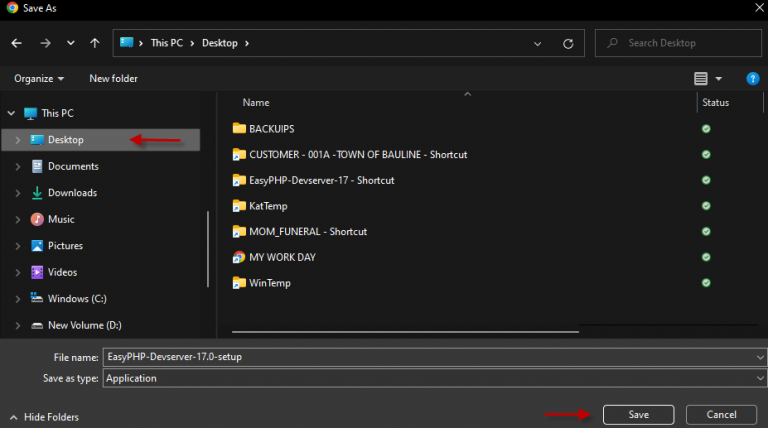Expand the Windows (C:) drive node
Screen dimensions: 768x428
click(x=18, y=299)
